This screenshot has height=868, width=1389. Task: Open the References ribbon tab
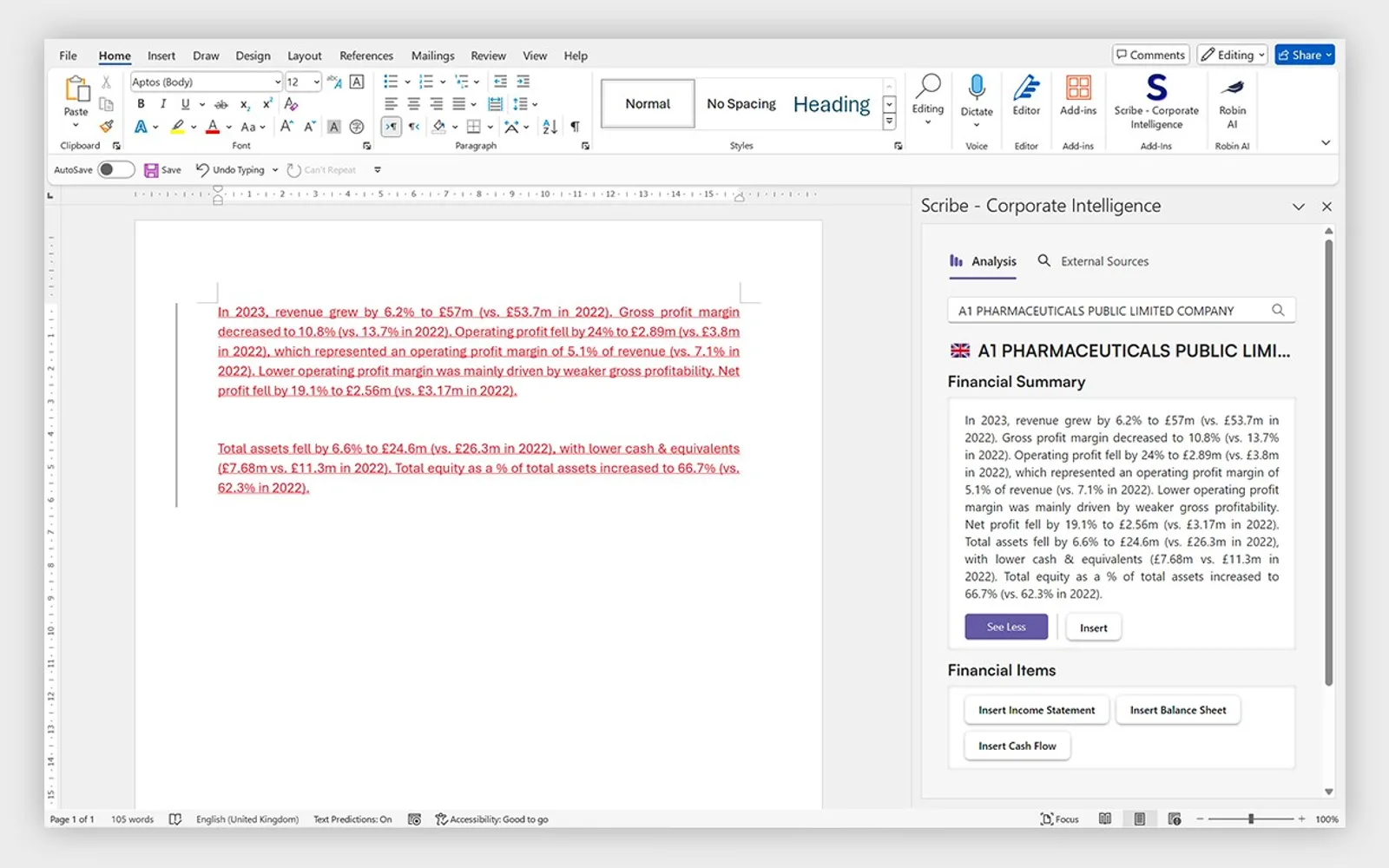(x=366, y=56)
